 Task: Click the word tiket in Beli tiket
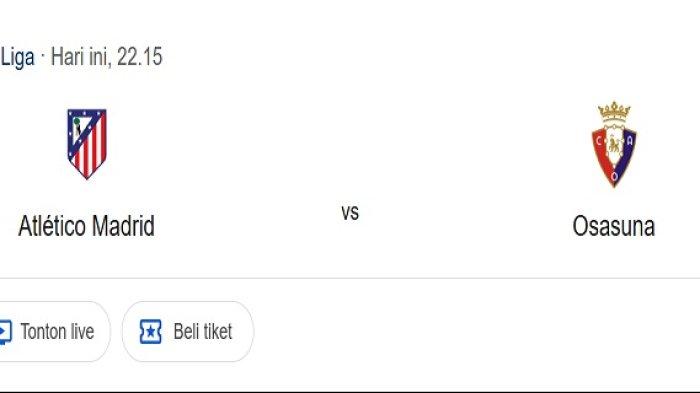click(218, 332)
